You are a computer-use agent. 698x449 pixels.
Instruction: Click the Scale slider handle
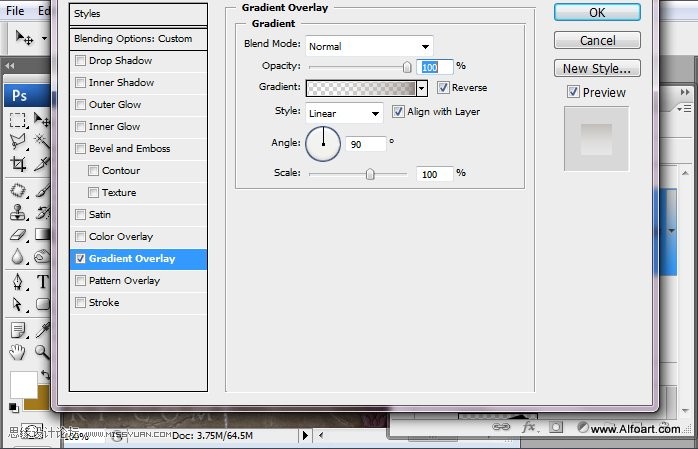coord(370,174)
